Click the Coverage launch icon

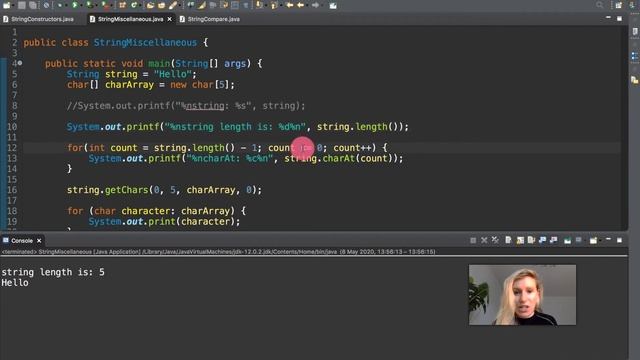(x=89, y=5)
